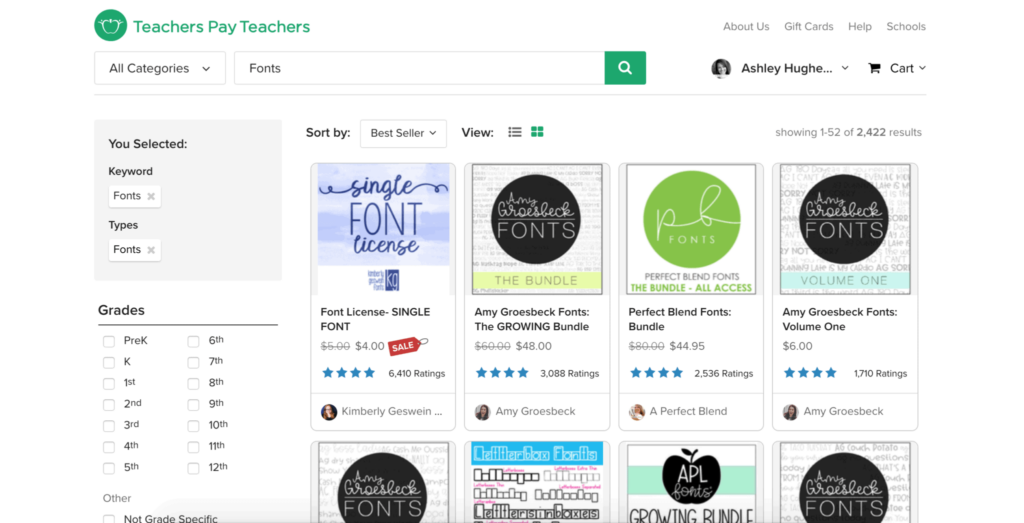Check the PreK grade checkbox
This screenshot has width=1024, height=523.
pyautogui.click(x=108, y=341)
